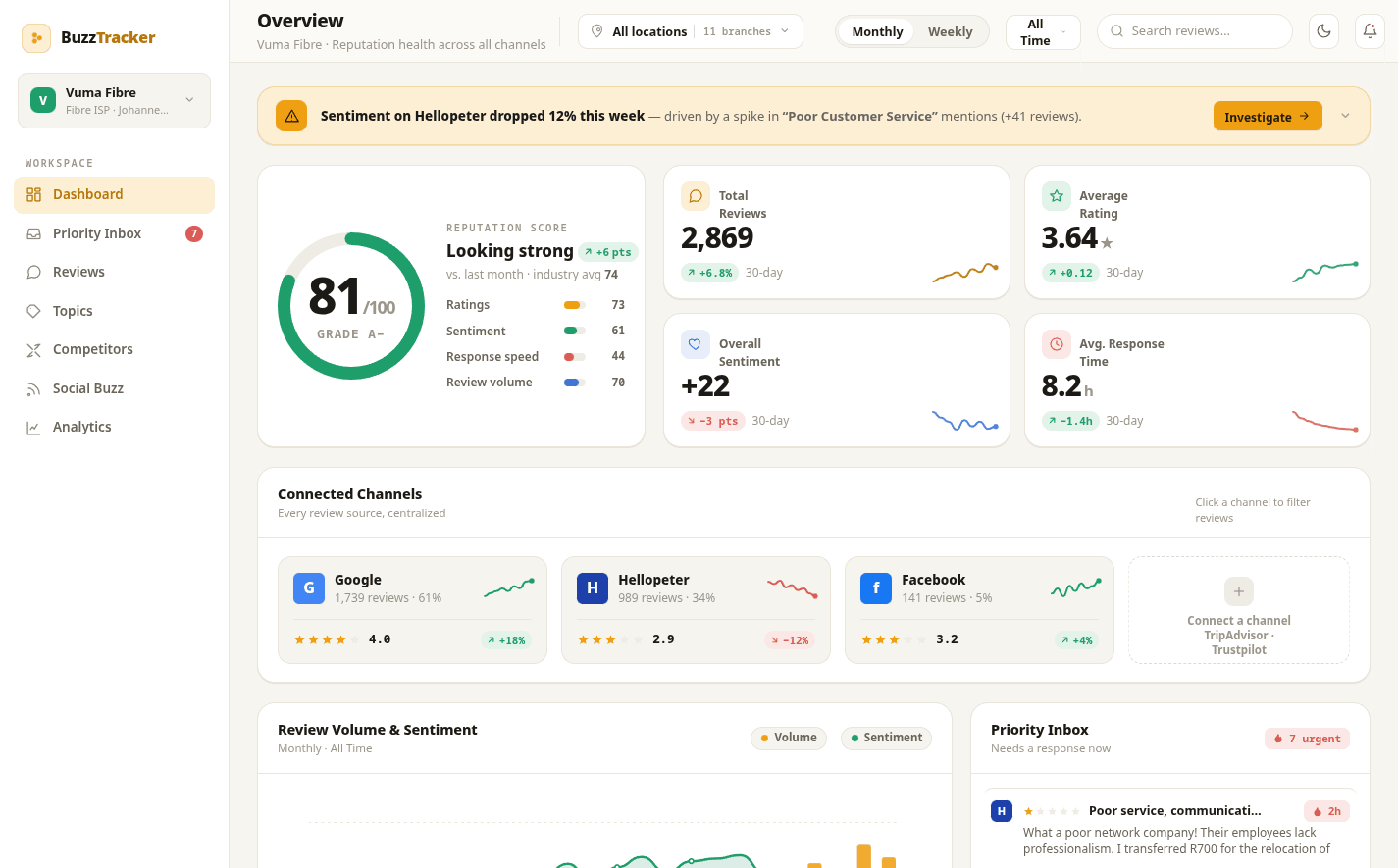Screen dimensions: 1398x868
Task: Click the Review volume score bar
Action: (575, 383)
